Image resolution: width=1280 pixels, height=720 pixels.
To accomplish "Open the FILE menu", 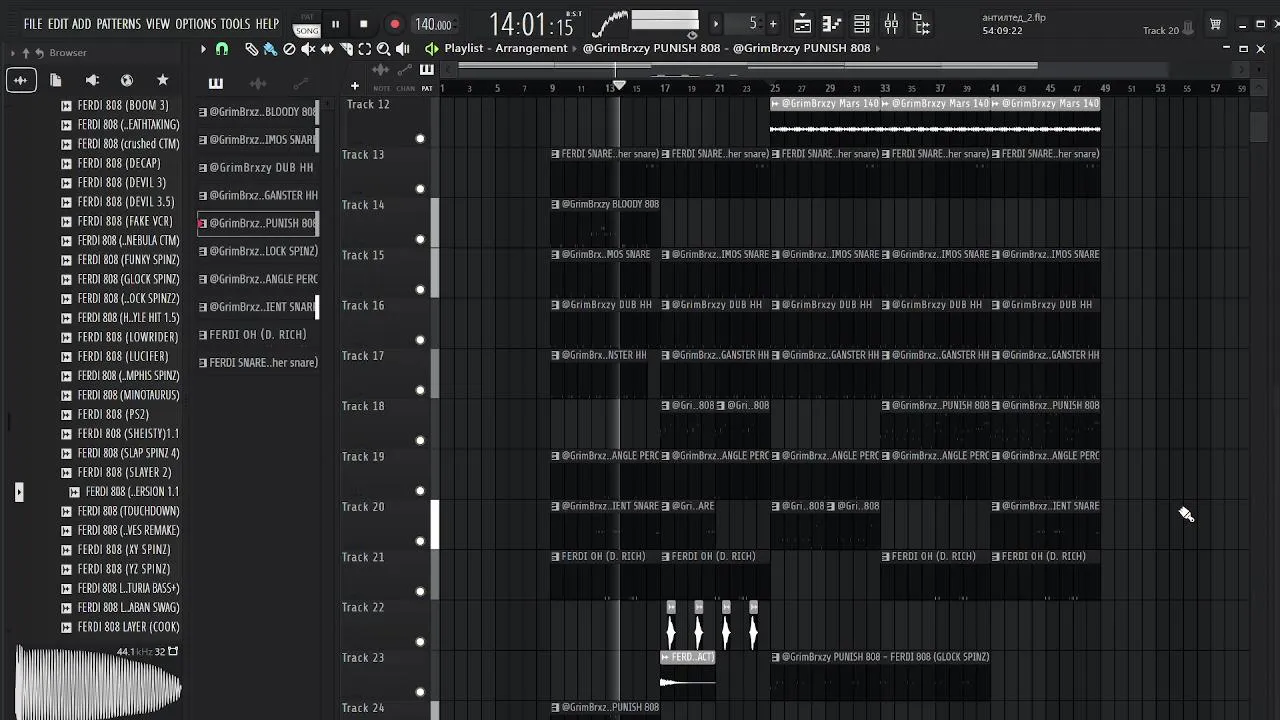I will click(33, 24).
